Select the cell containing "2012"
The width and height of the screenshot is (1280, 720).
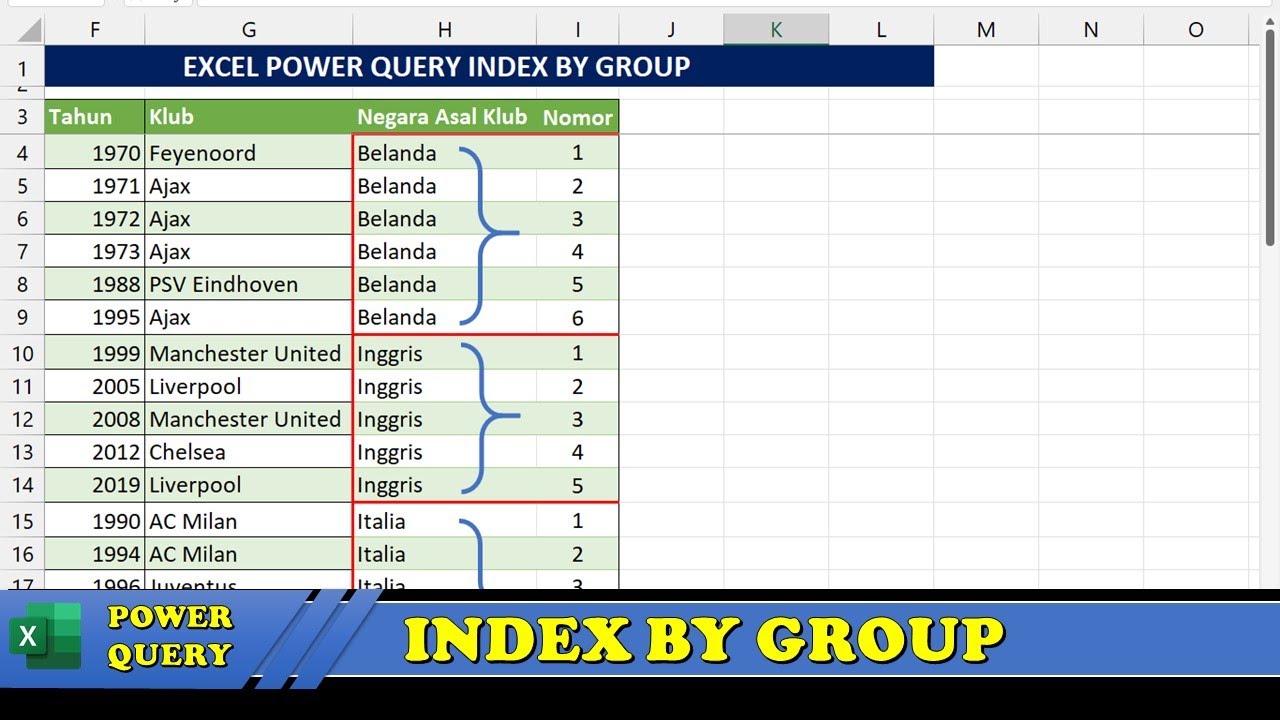tap(95, 452)
